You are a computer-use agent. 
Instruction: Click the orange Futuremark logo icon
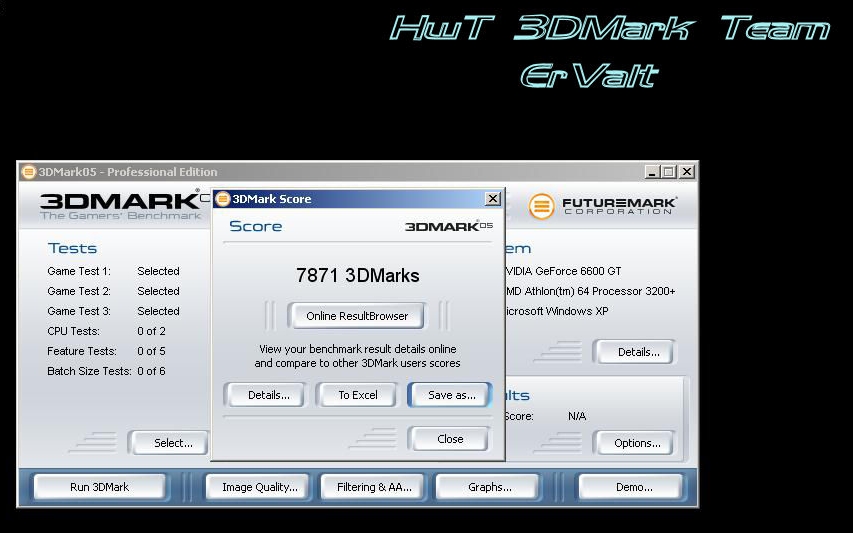541,207
